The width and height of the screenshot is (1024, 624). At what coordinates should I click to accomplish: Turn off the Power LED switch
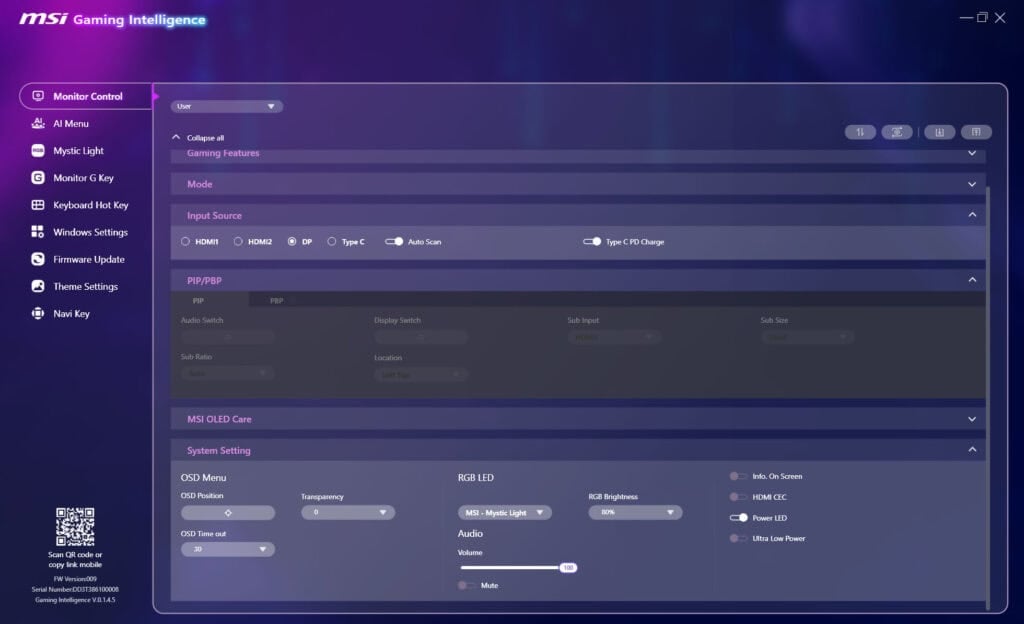coord(739,518)
